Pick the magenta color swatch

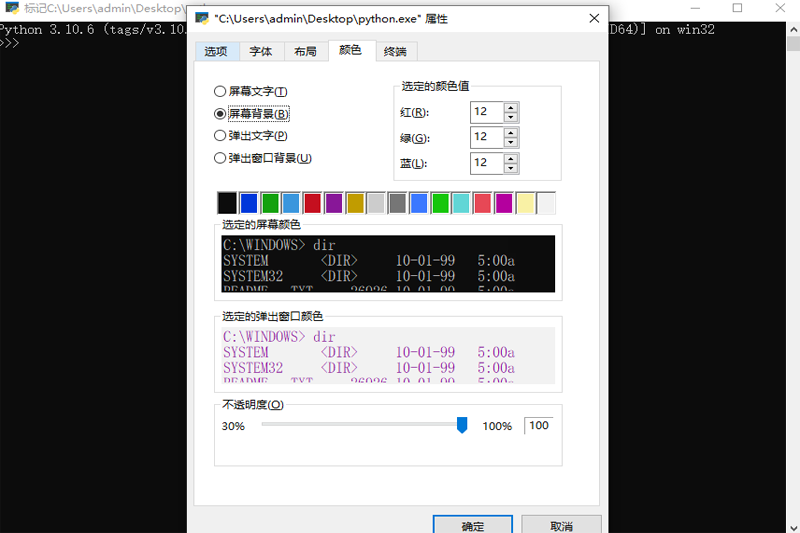(504, 203)
